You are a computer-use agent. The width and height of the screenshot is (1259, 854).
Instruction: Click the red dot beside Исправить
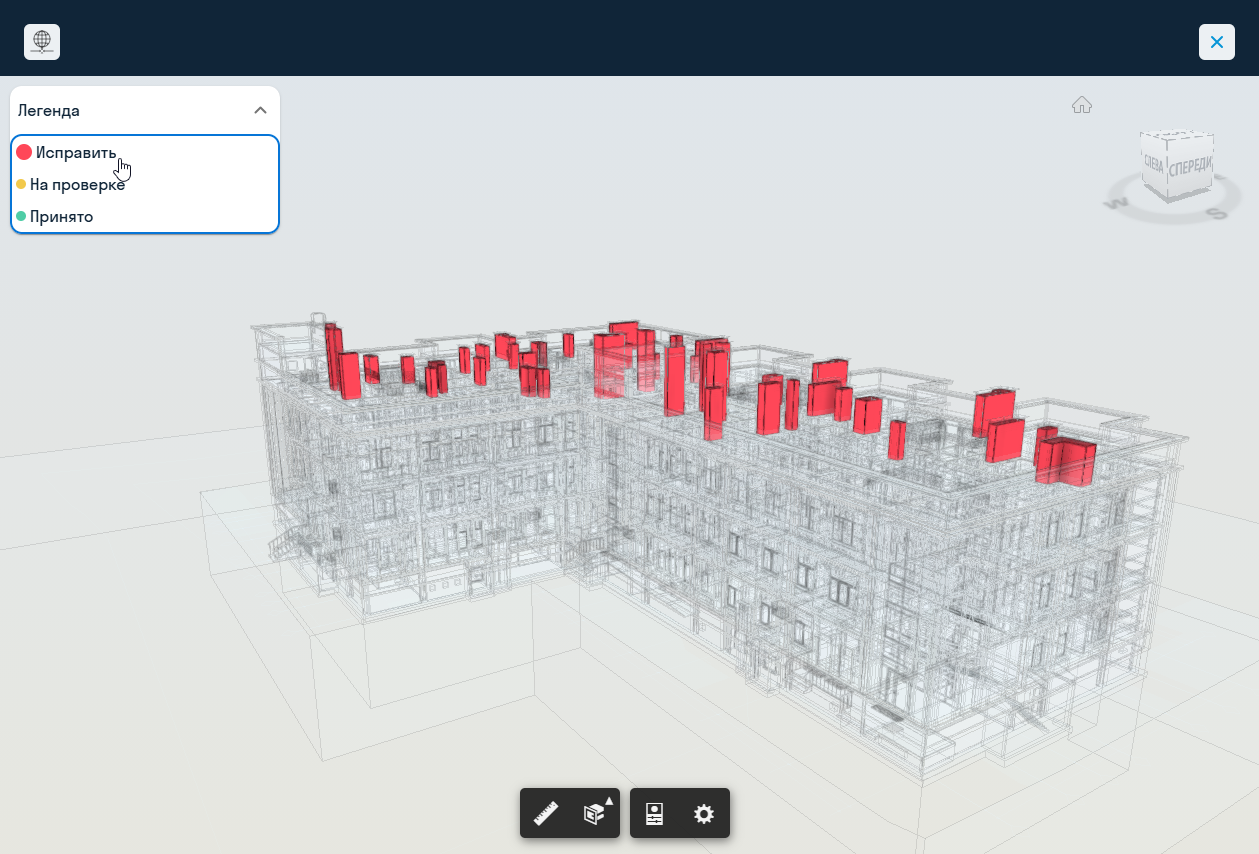[x=24, y=152]
